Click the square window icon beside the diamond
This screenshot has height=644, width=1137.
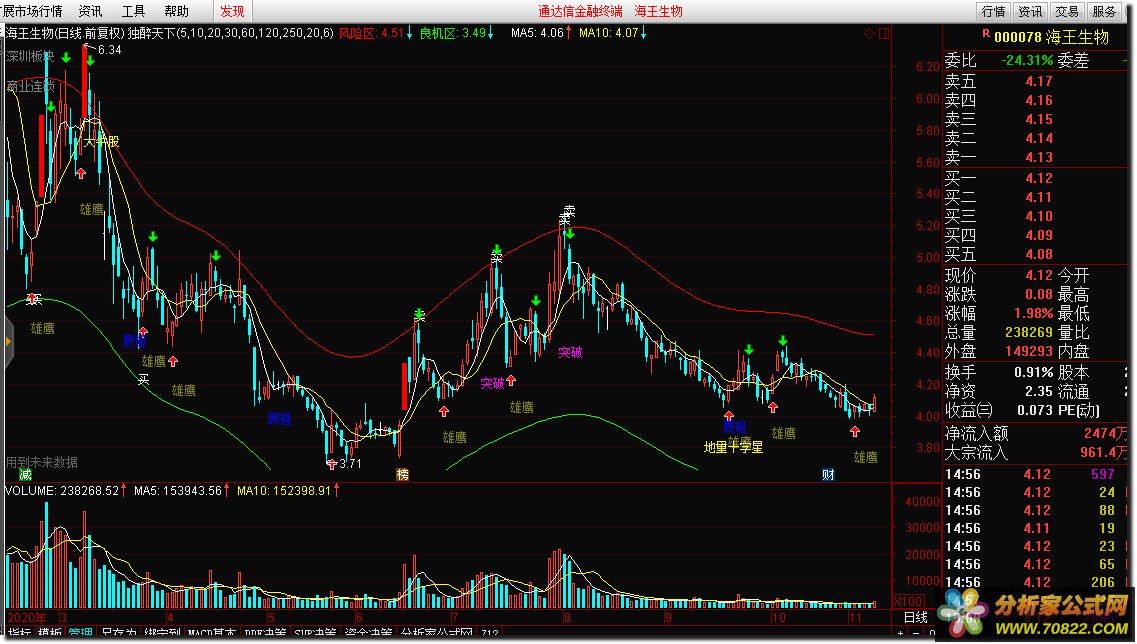point(884,33)
